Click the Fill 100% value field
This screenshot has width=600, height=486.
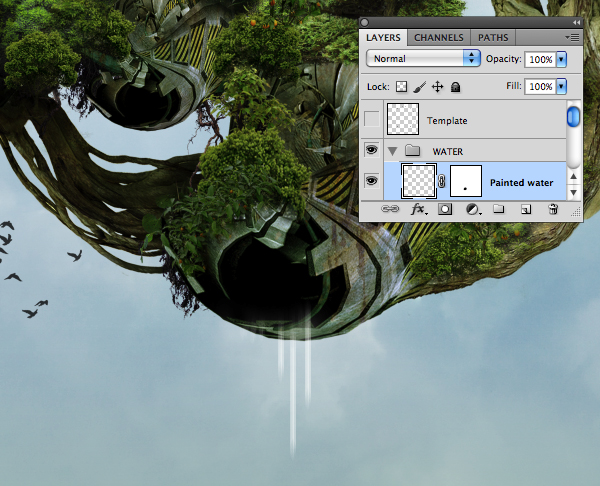tap(540, 86)
